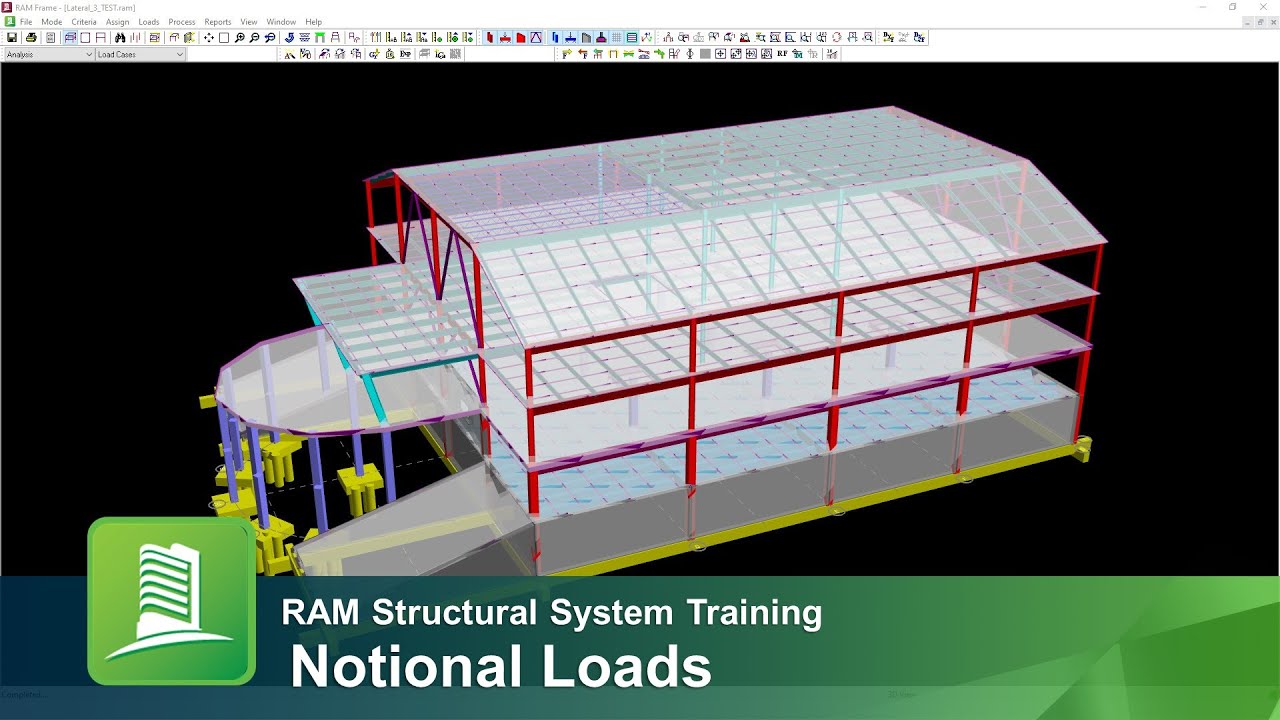Click the Zoom Out magnifier icon

254,37
